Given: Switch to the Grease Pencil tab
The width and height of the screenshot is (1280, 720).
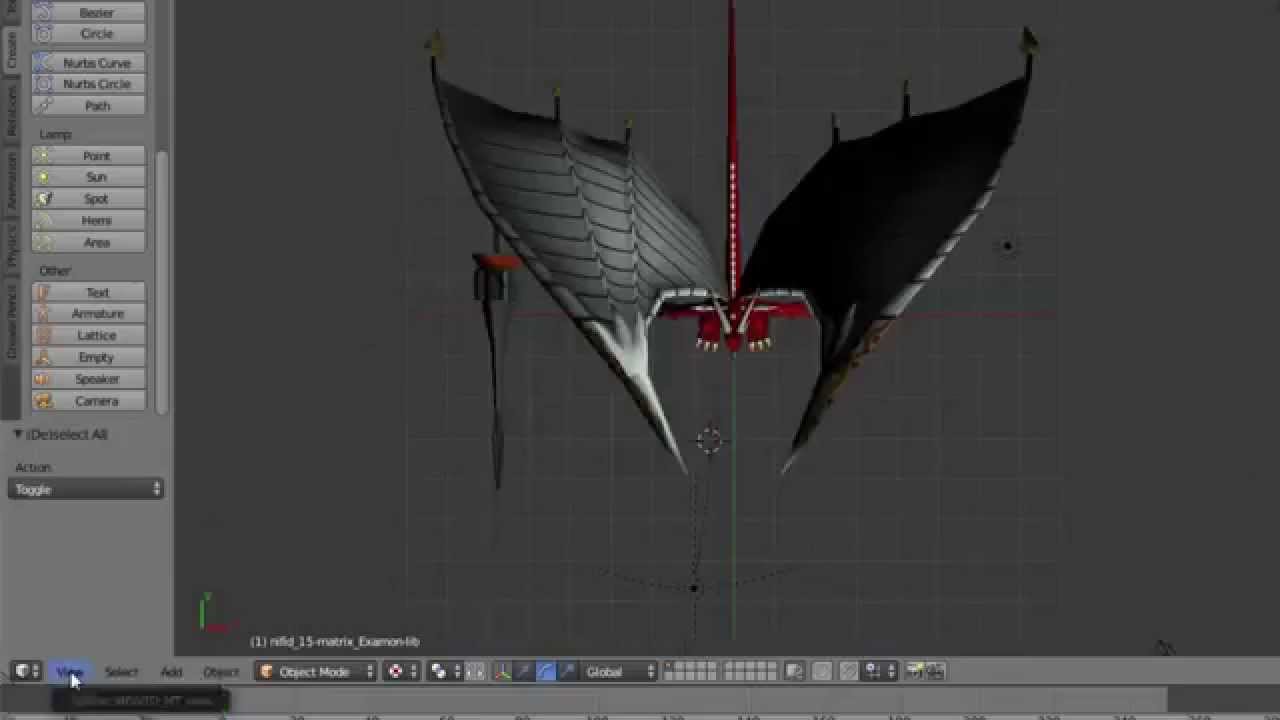Looking at the screenshot, I should 11,320.
